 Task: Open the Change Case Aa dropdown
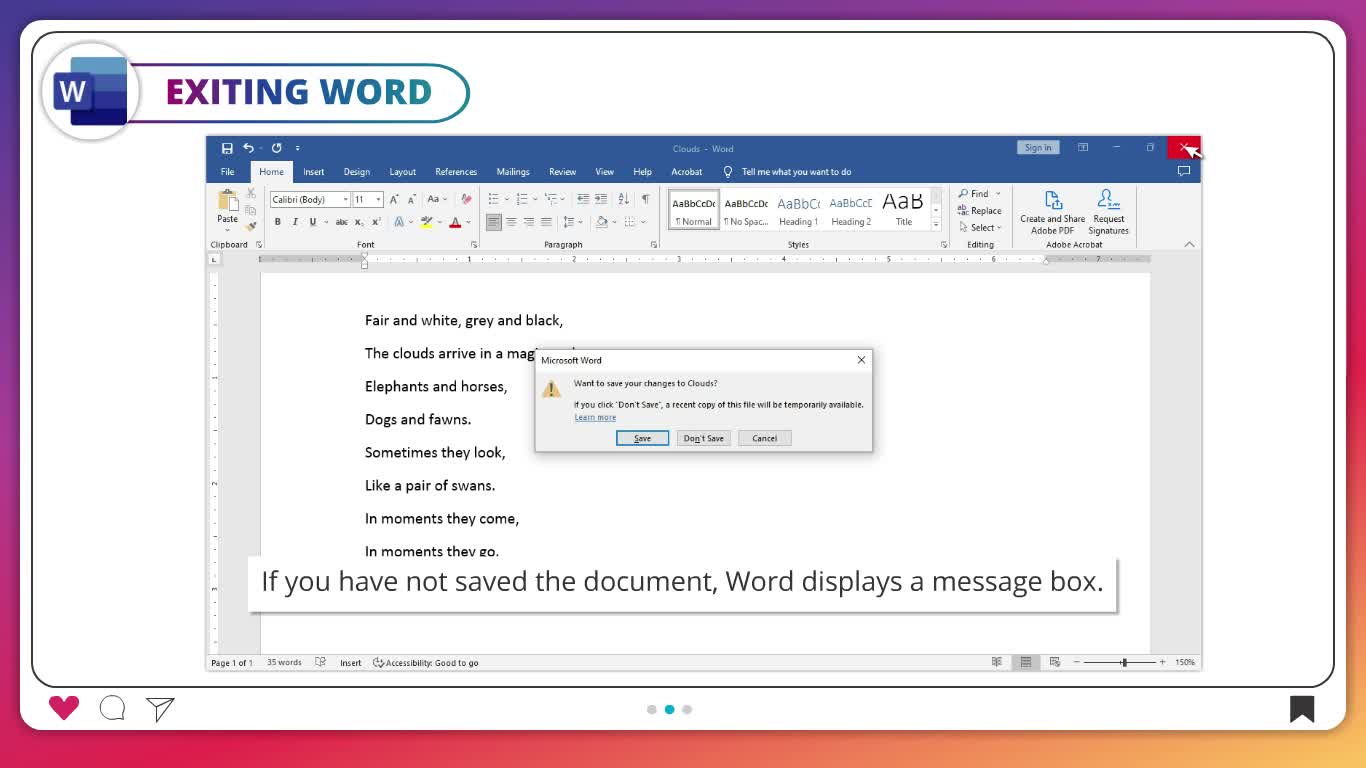[x=438, y=199]
